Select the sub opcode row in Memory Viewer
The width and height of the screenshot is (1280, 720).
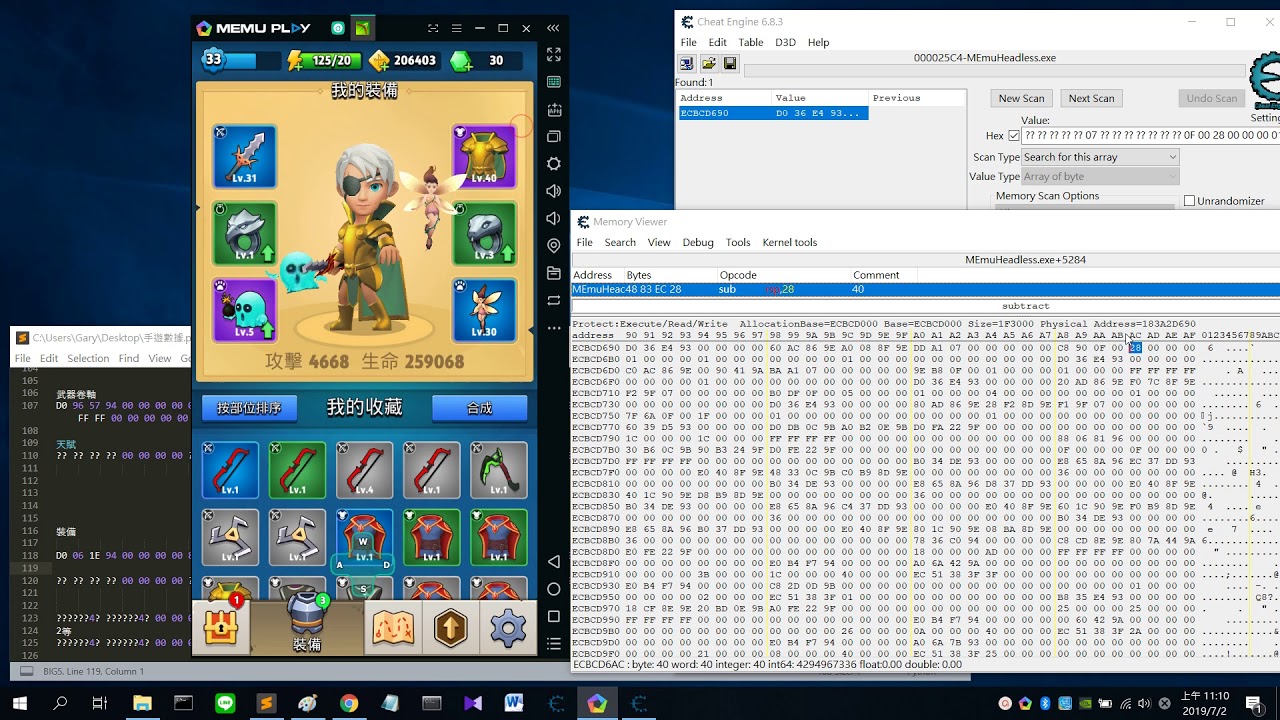[925, 289]
